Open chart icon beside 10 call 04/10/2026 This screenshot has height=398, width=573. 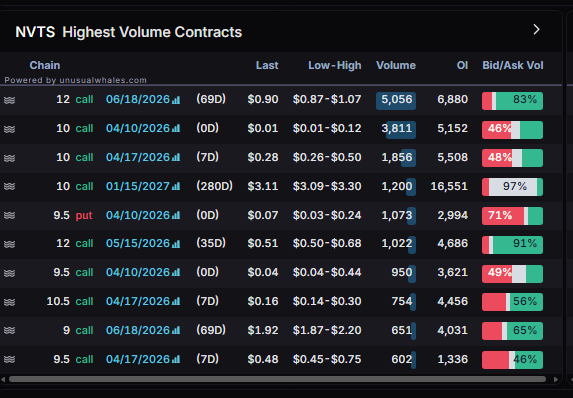(x=176, y=129)
